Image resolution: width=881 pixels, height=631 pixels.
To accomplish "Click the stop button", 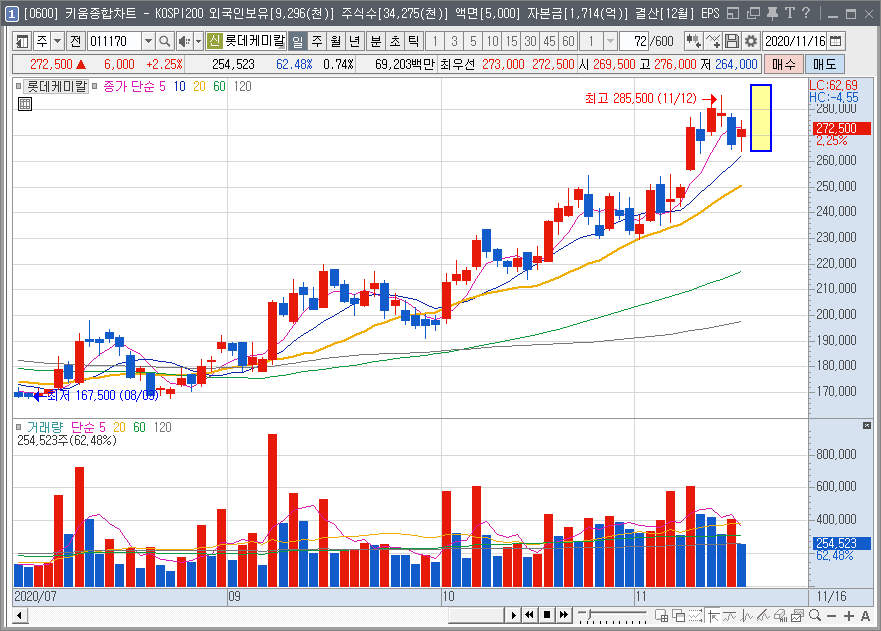I will point(547,615).
